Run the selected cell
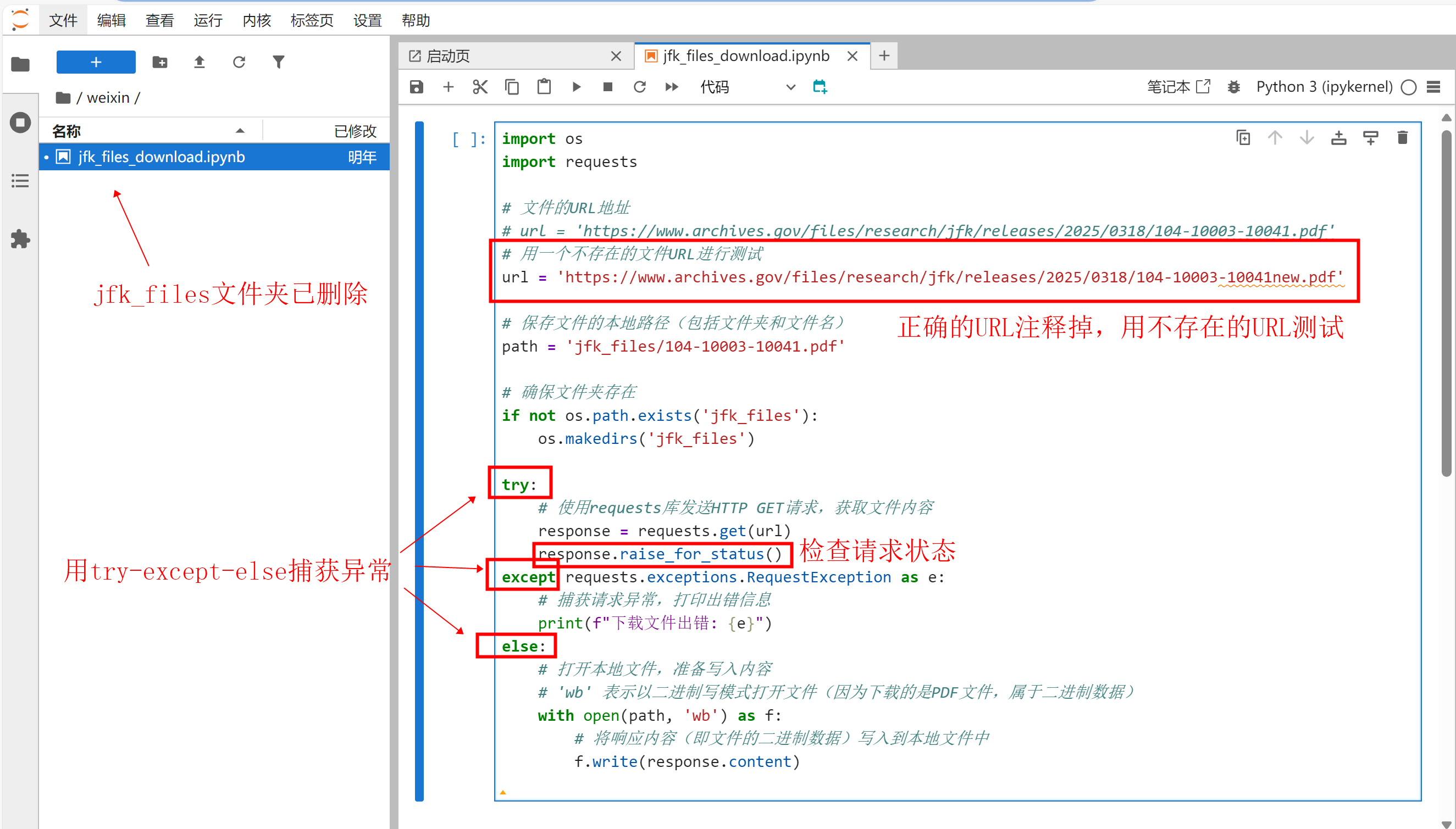Image resolution: width=1456 pixels, height=829 pixels. click(576, 87)
